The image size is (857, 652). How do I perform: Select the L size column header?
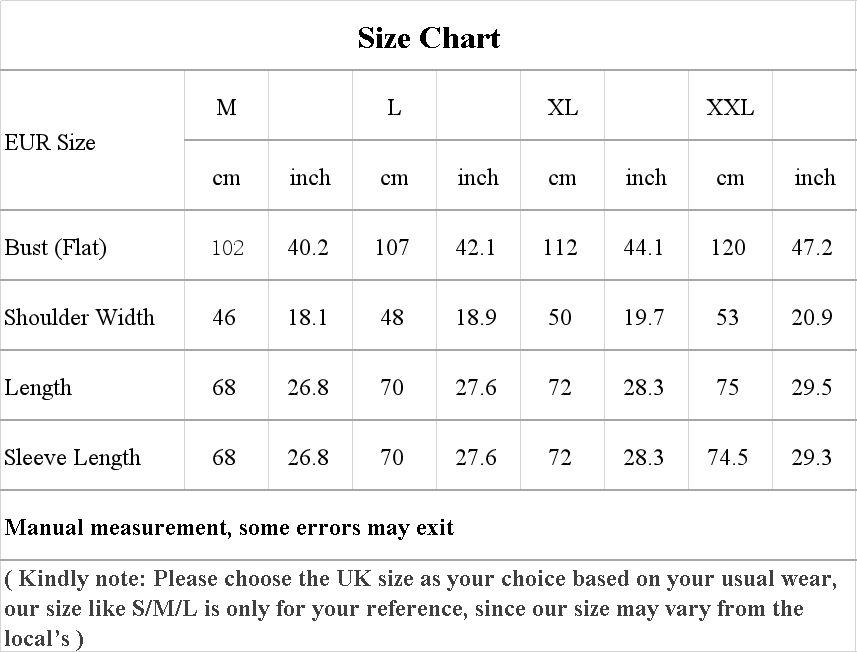[x=394, y=107]
